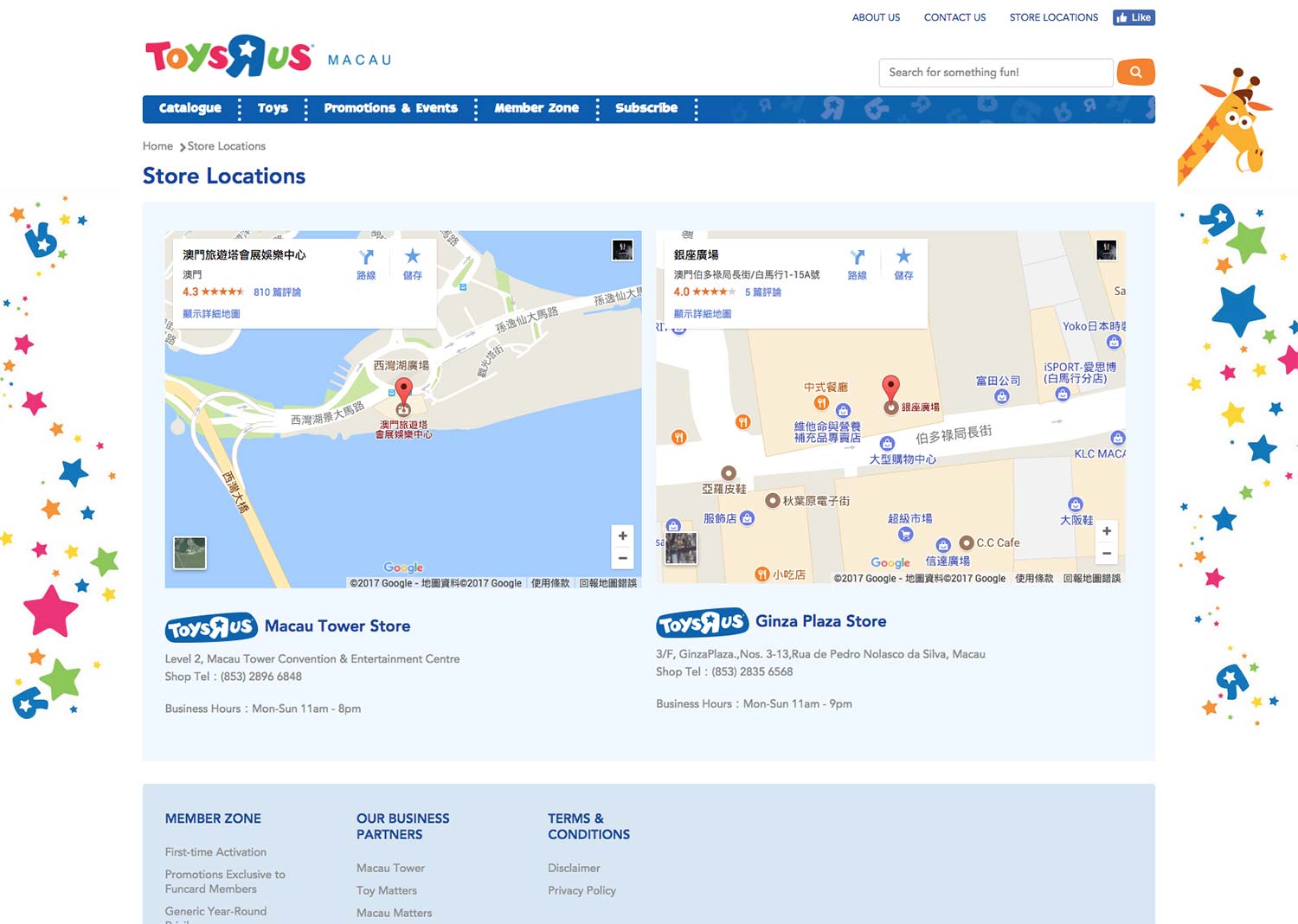
Task: Zoom out on the Ginza Plaza map
Action: pyautogui.click(x=1107, y=553)
